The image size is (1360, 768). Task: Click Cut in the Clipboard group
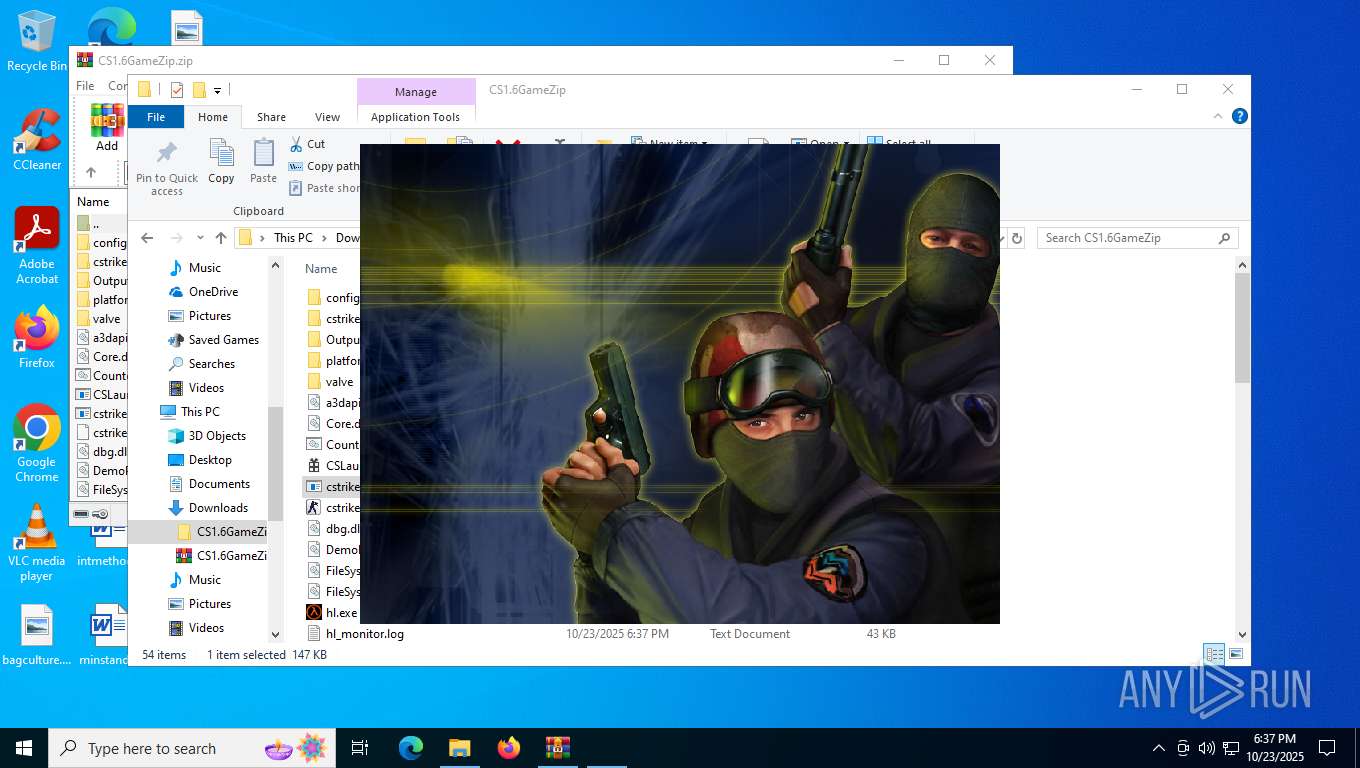[307, 144]
